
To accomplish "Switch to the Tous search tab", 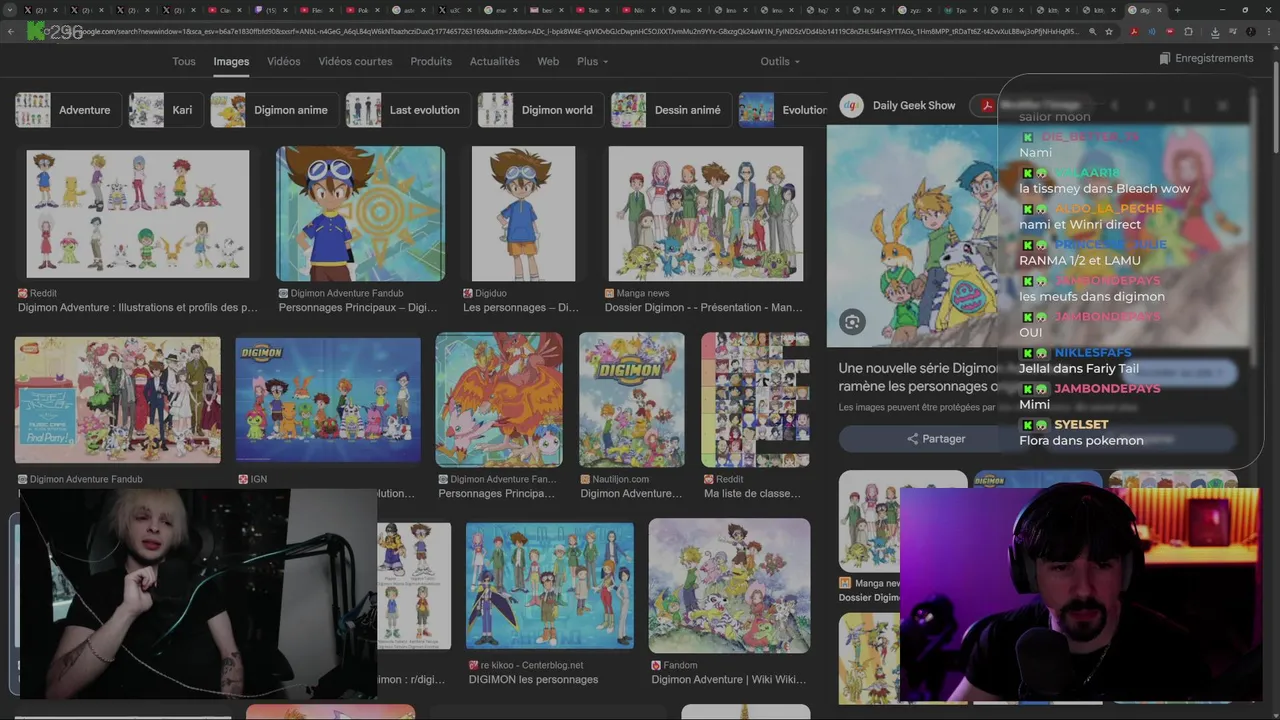I will click(184, 61).
